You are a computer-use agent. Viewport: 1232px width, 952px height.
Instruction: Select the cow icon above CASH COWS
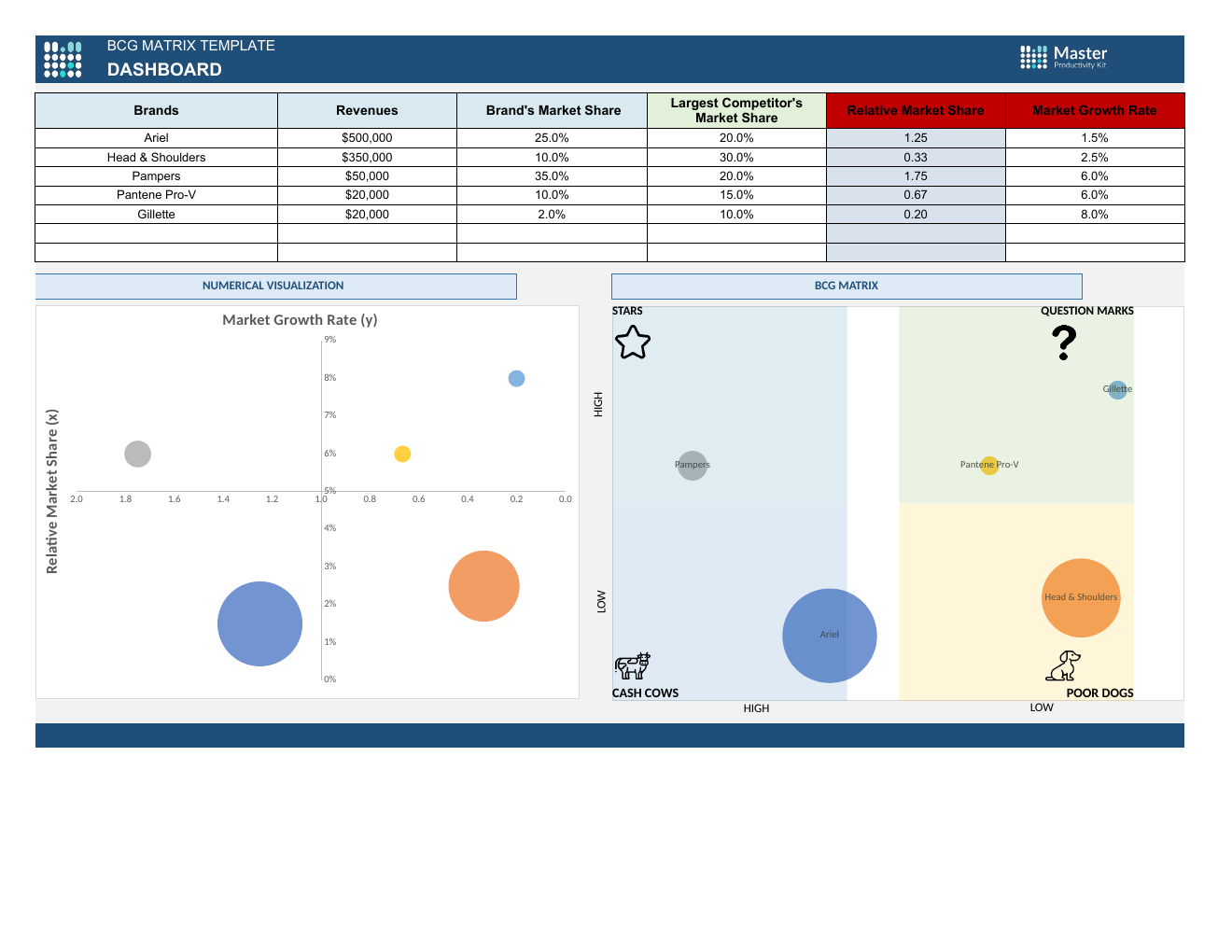(633, 665)
